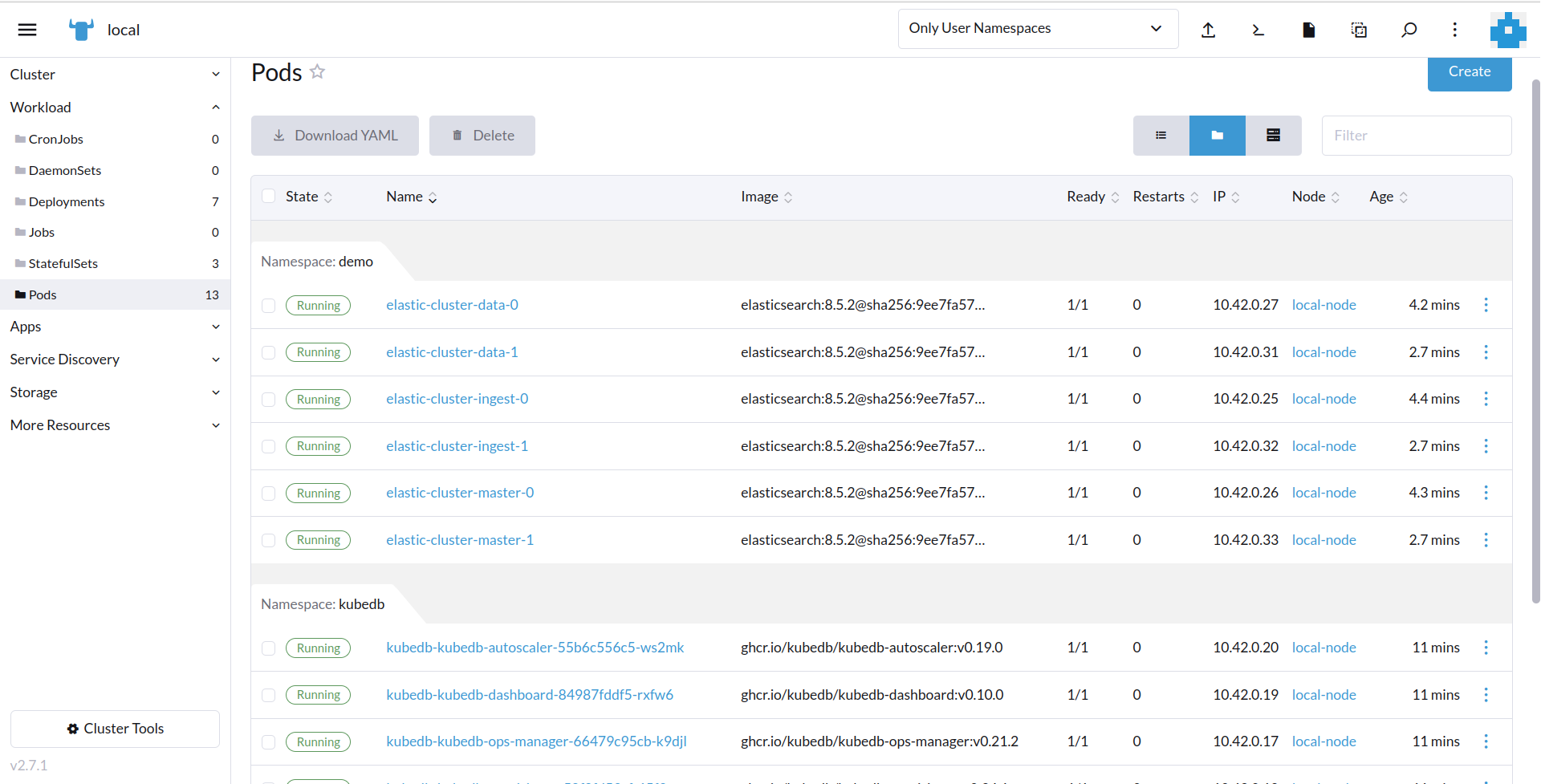The height and width of the screenshot is (784, 1541).
Task: Open row actions for elastic-cluster-data-0
Action: (1486, 305)
